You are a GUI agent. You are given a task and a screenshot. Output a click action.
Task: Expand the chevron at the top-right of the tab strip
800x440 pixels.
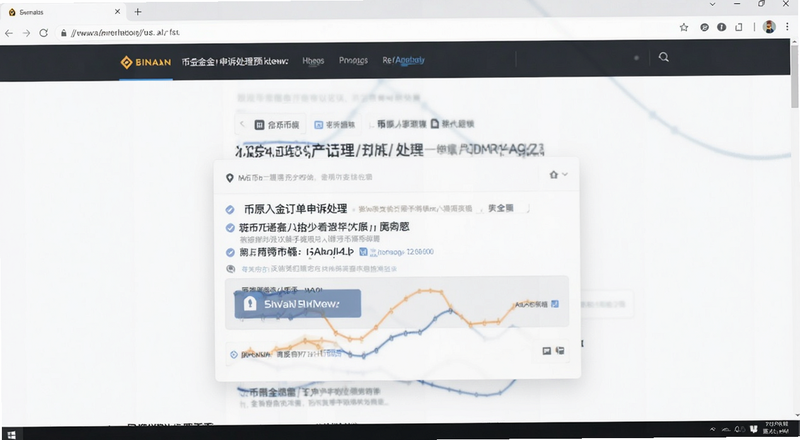(712, 4)
